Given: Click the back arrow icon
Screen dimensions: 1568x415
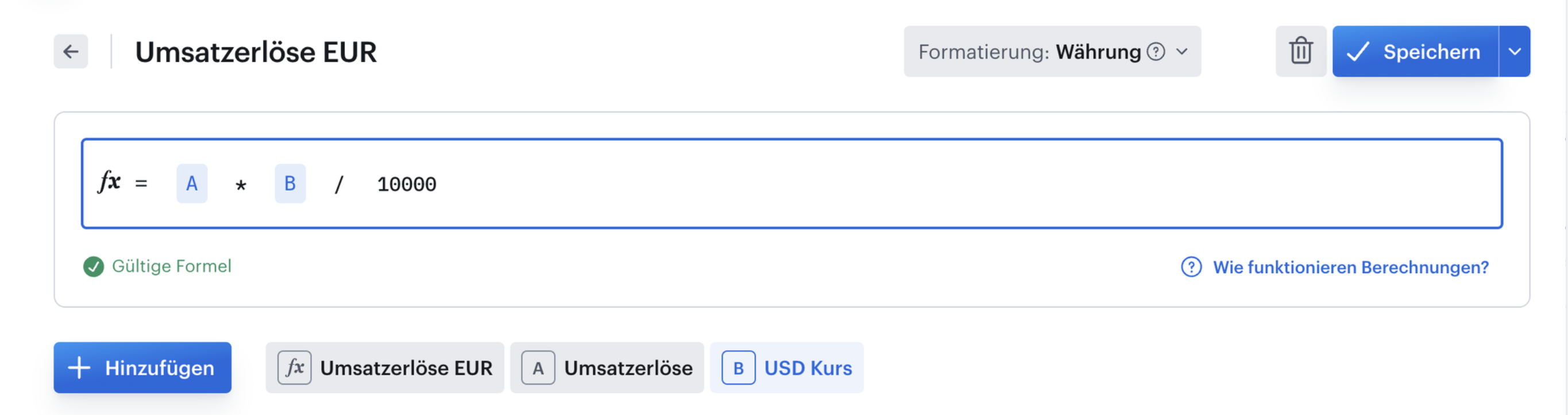Looking at the screenshot, I should click(x=71, y=52).
